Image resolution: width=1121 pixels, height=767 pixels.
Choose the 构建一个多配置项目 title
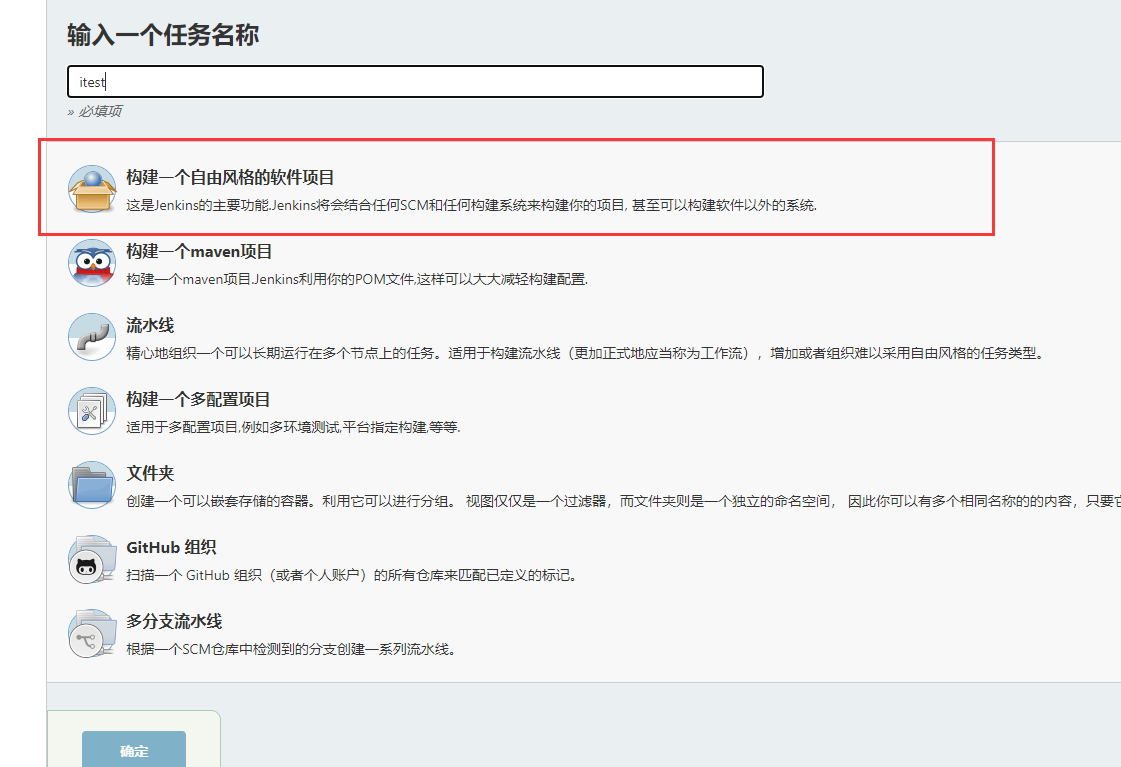198,400
